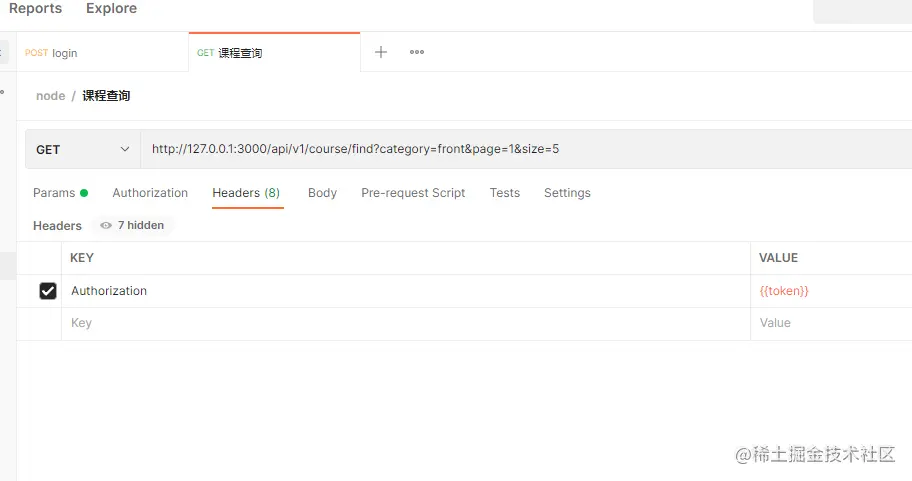Viewport: 912px width, 481px height.
Task: Open the GET method dropdown
Action: tap(83, 149)
